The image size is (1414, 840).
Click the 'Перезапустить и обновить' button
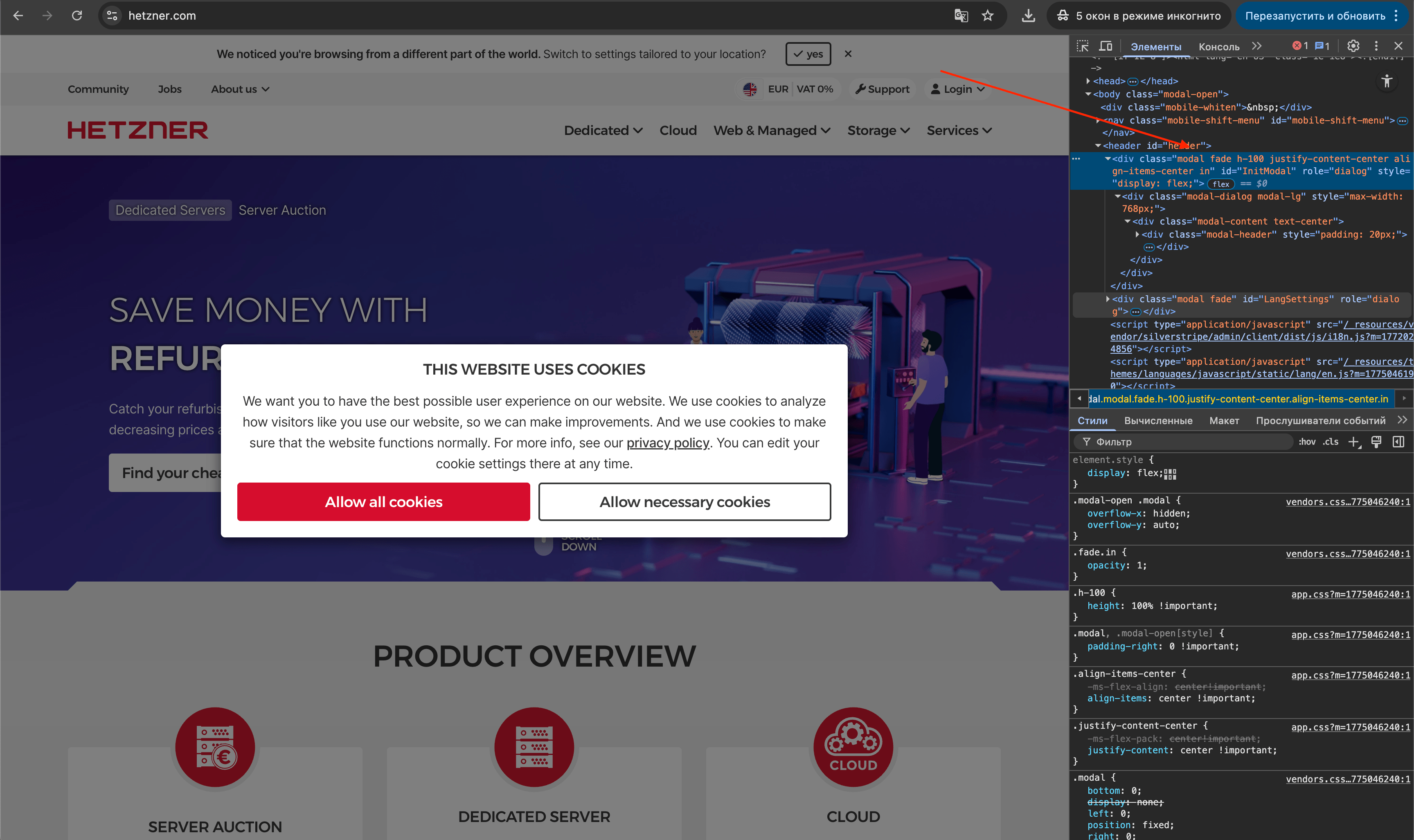[1314, 16]
